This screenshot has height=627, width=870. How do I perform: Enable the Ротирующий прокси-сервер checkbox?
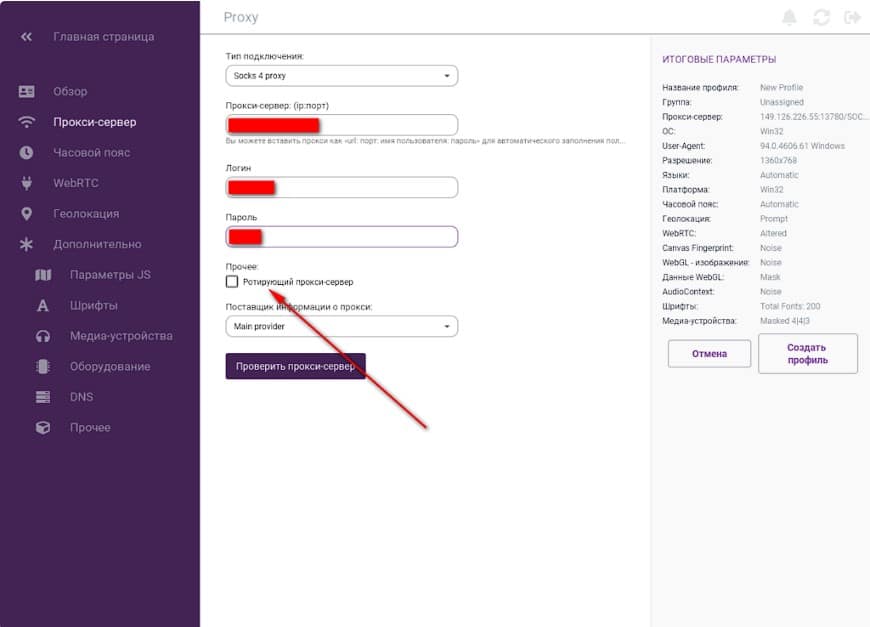tap(232, 282)
